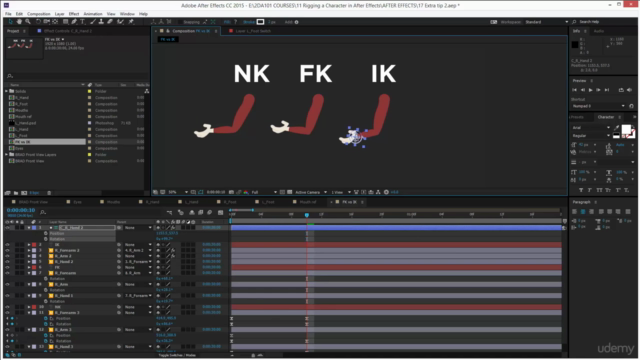640x360 pixels.
Task: Hide the C_R_Hand 2 layer
Action: tap(7, 228)
